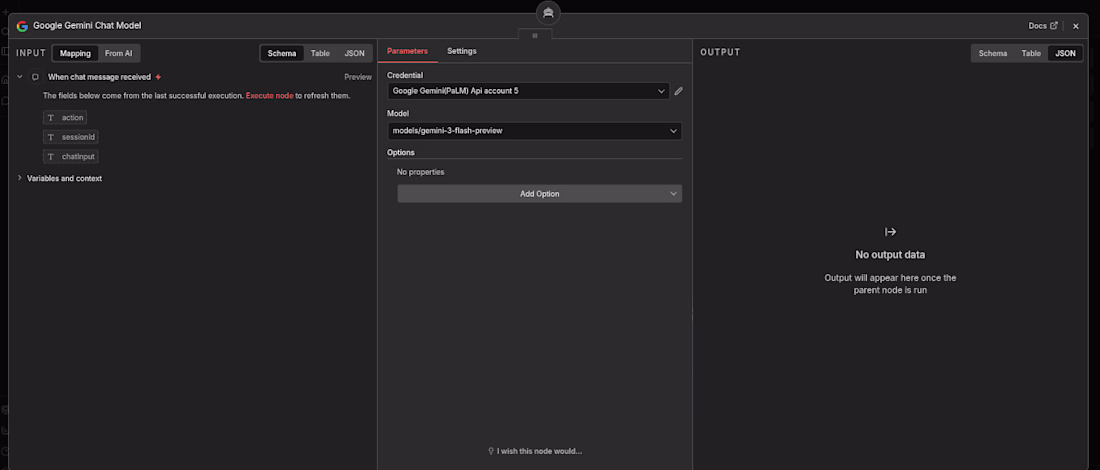This screenshot has height=470, width=1100.
Task: Select Schema view in the OUTPUT panel
Action: tap(993, 53)
